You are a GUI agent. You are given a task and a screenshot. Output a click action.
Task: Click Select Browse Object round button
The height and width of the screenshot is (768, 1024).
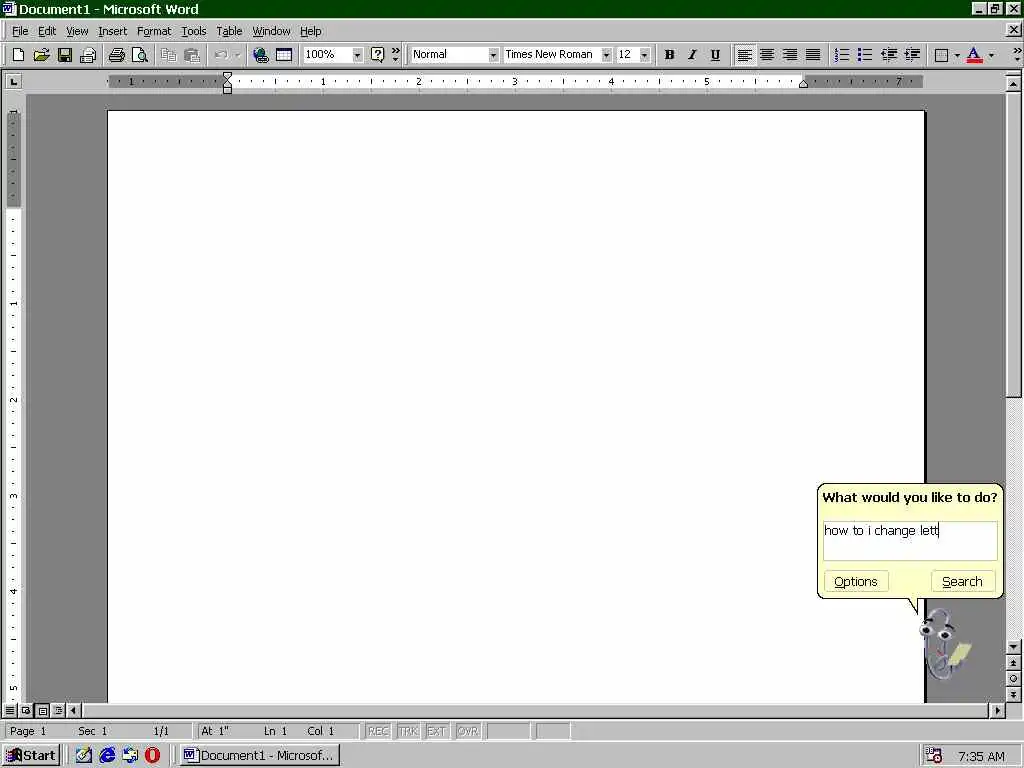pos(1014,679)
